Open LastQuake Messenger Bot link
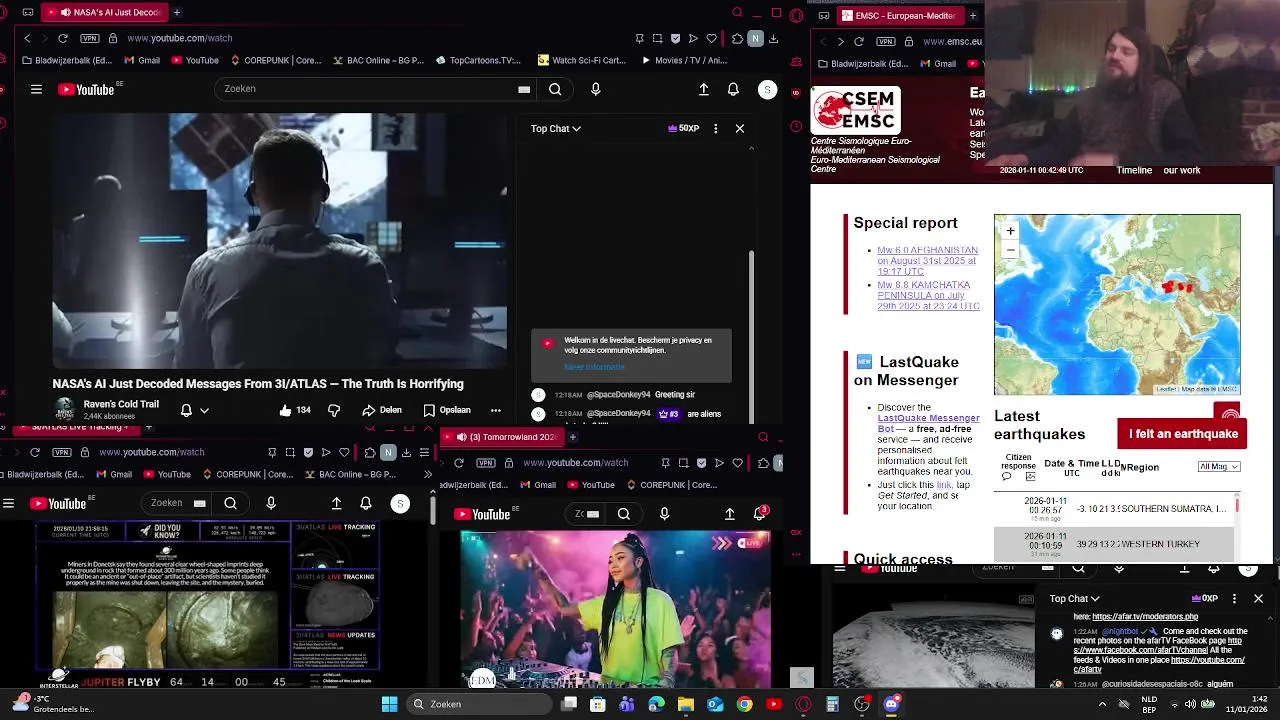The width and height of the screenshot is (1280, 720). click(929, 423)
